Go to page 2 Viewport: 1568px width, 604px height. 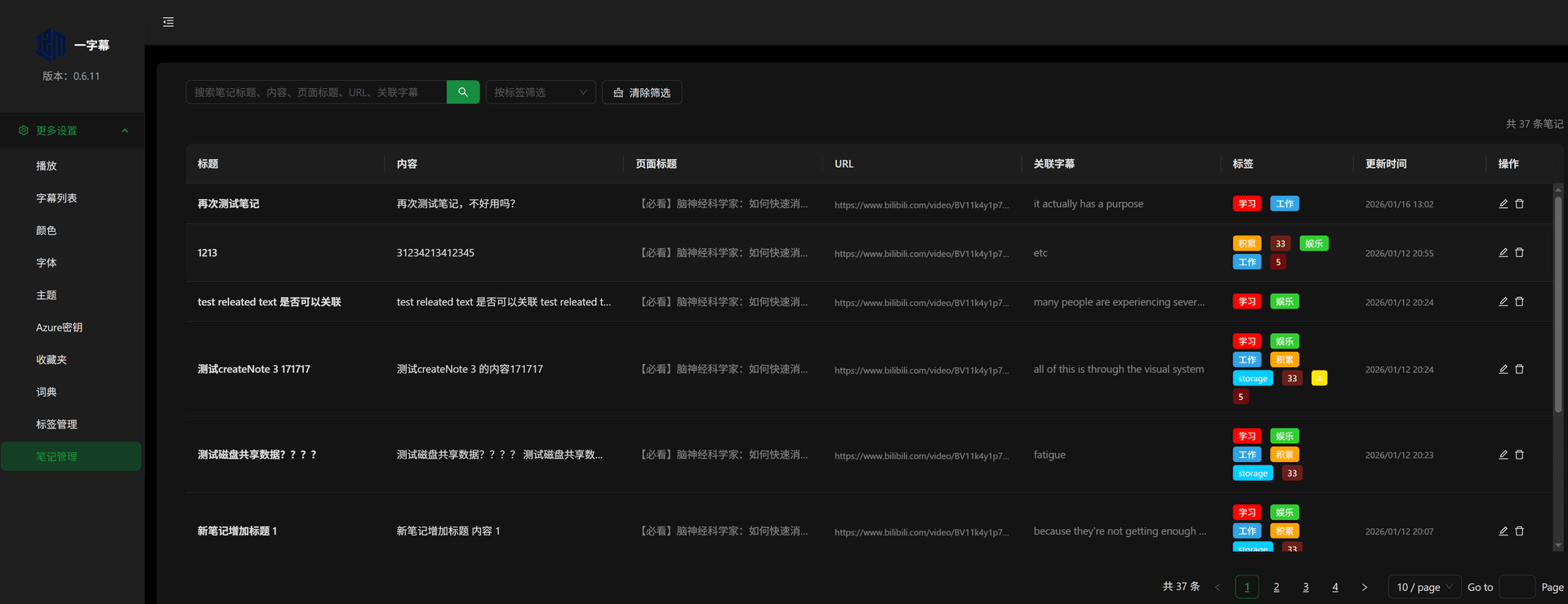tap(1276, 587)
